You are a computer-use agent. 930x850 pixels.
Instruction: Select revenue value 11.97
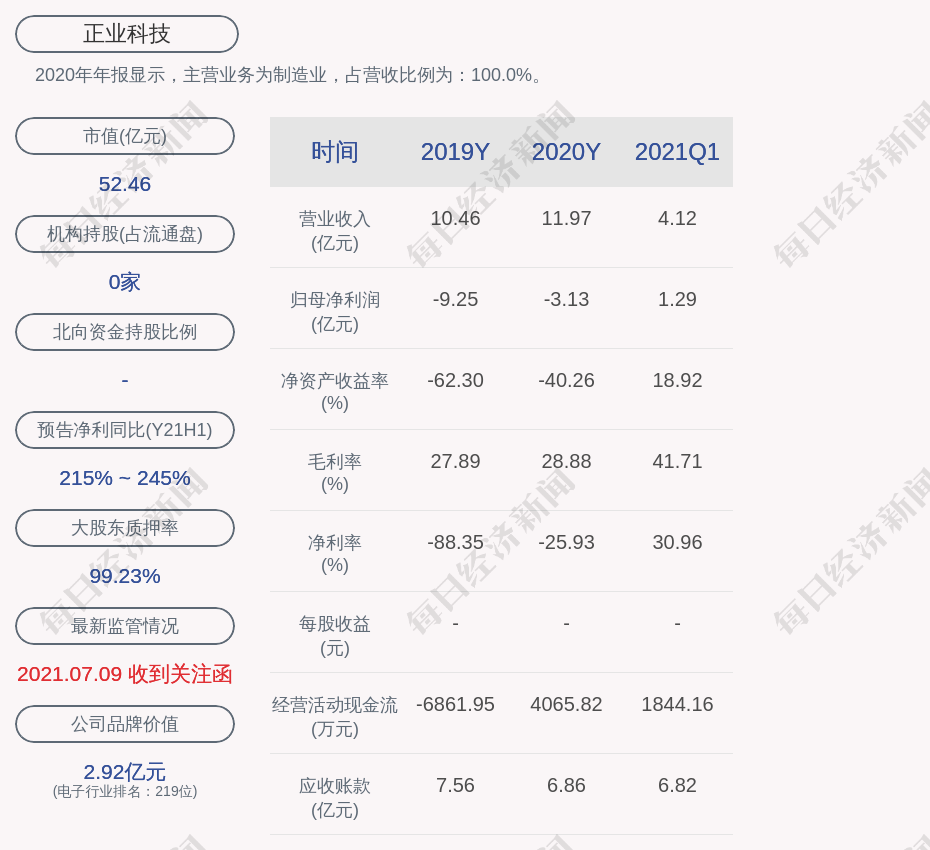(566, 218)
